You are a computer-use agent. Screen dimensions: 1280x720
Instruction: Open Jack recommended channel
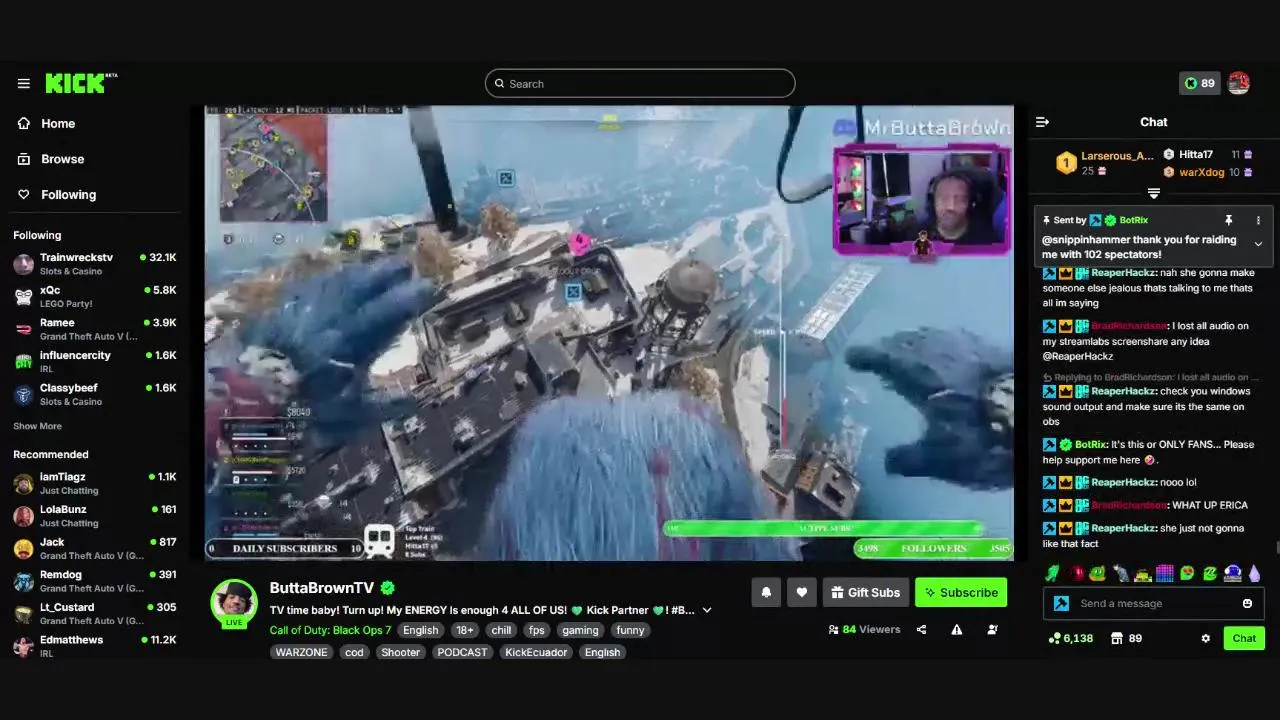tap(95, 548)
